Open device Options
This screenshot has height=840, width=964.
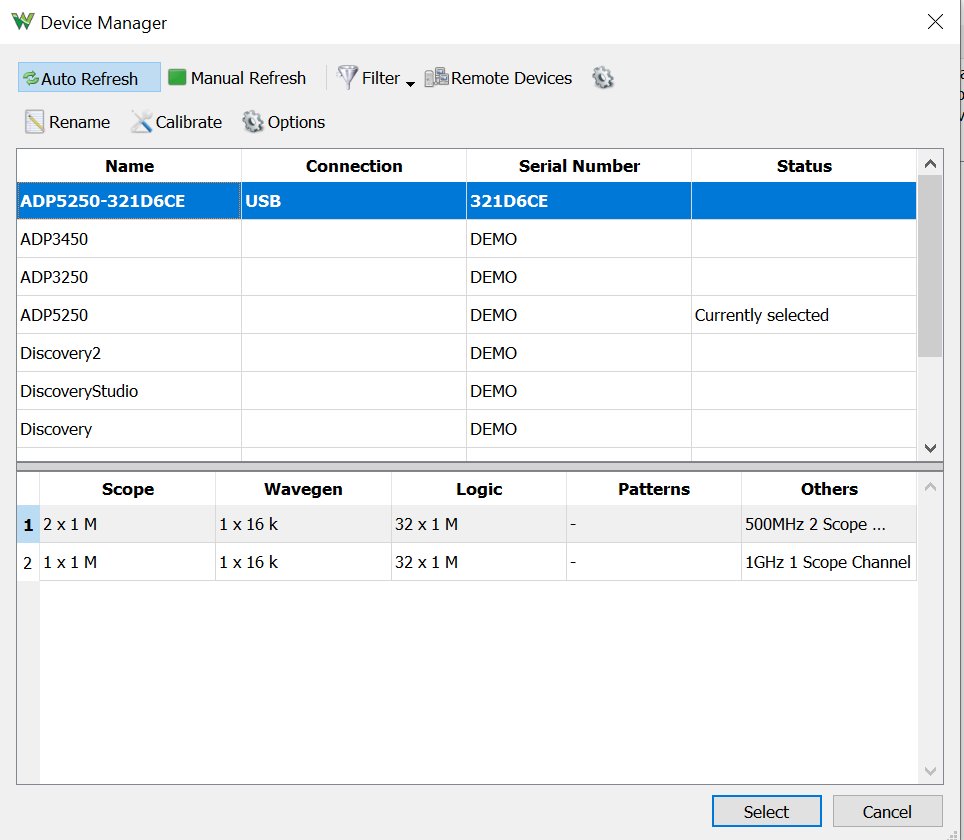283,122
